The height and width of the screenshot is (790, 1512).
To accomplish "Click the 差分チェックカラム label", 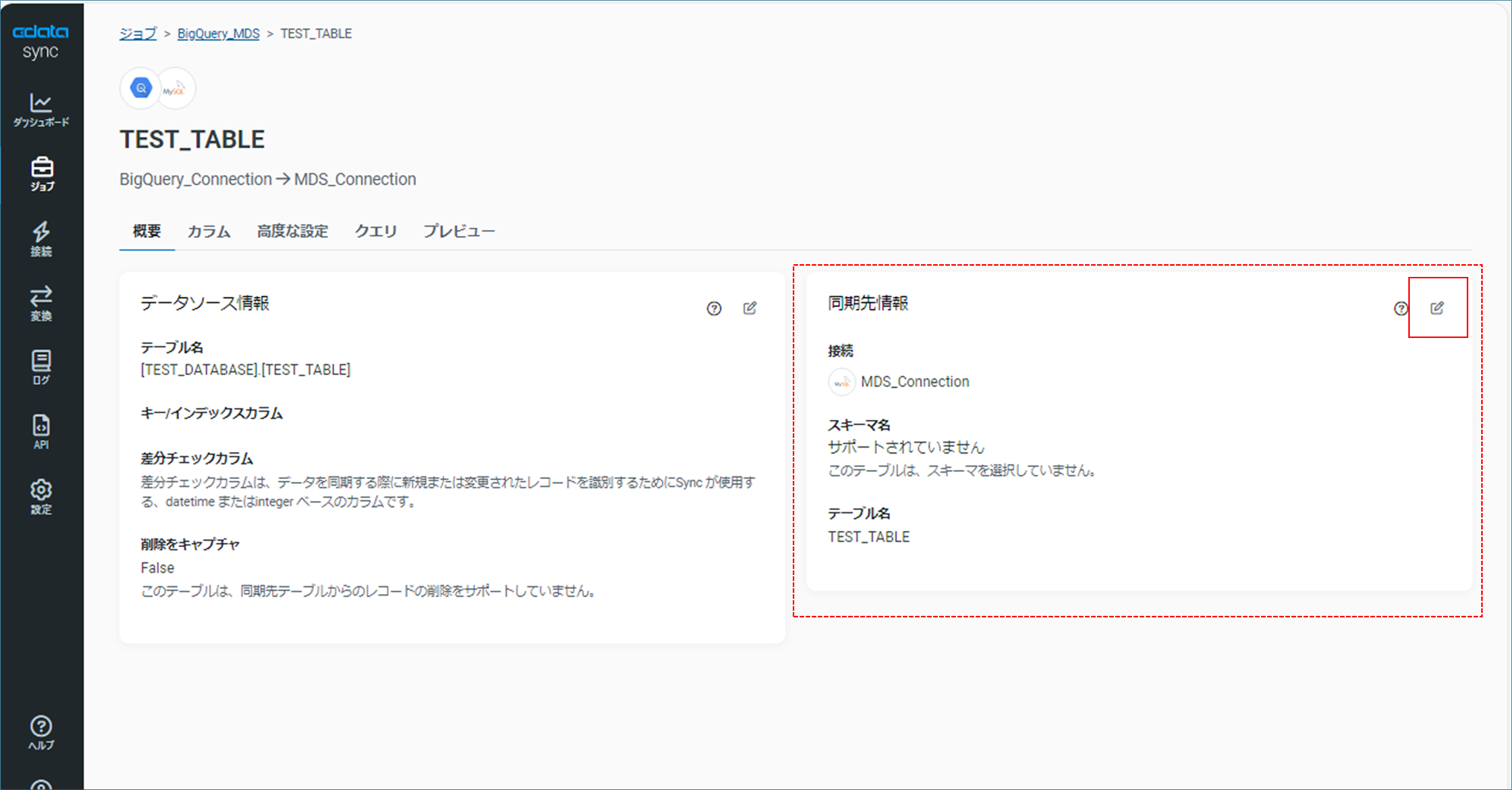I will click(197, 458).
